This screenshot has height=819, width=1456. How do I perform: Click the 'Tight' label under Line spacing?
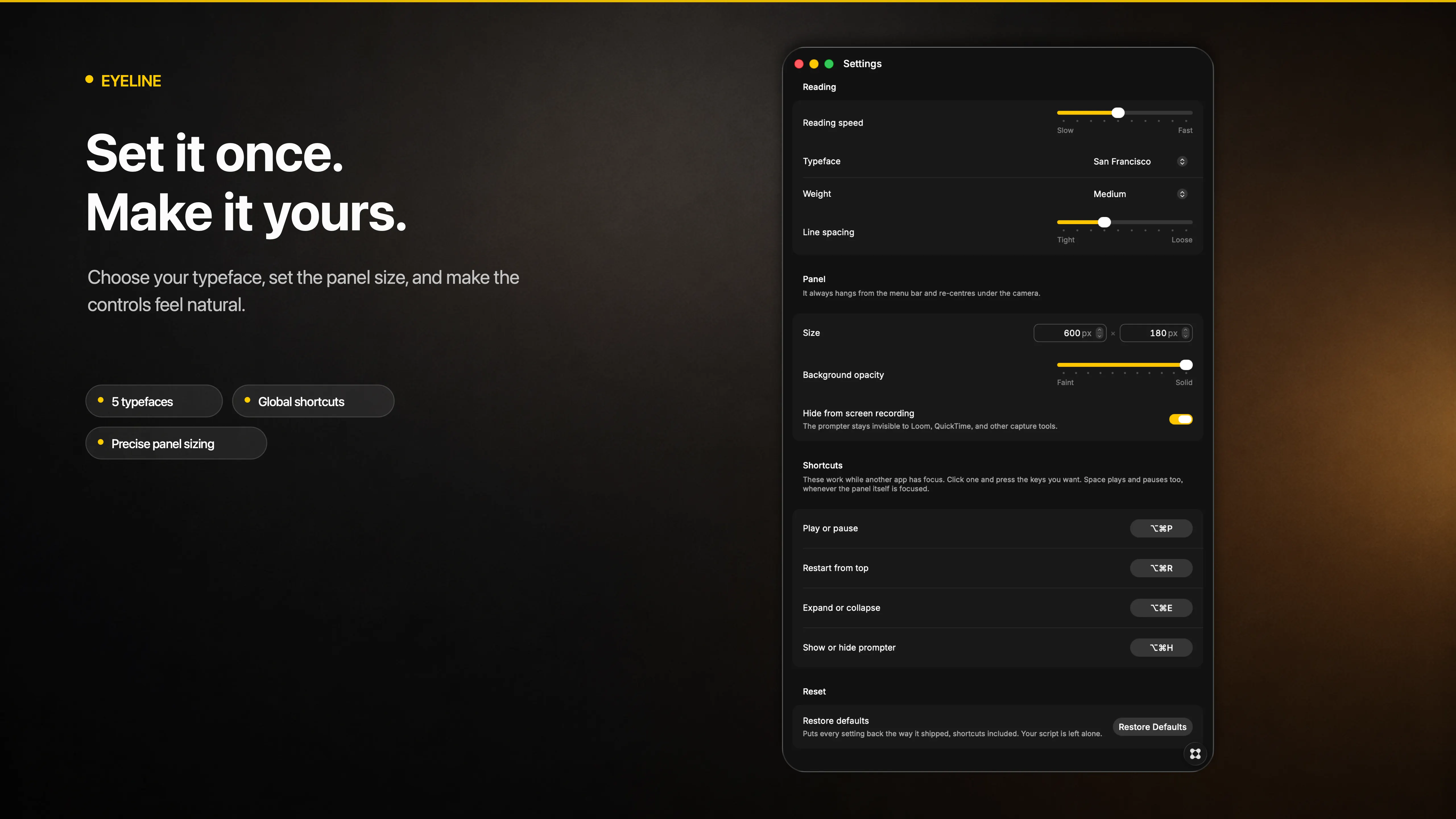(1066, 240)
